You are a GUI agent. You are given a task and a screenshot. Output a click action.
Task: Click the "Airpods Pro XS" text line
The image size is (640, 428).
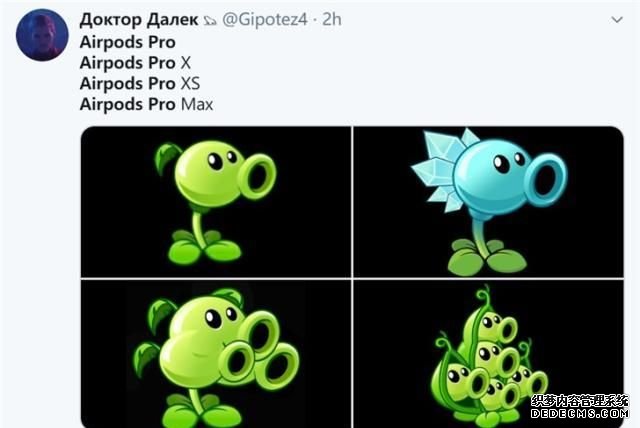click(140, 84)
